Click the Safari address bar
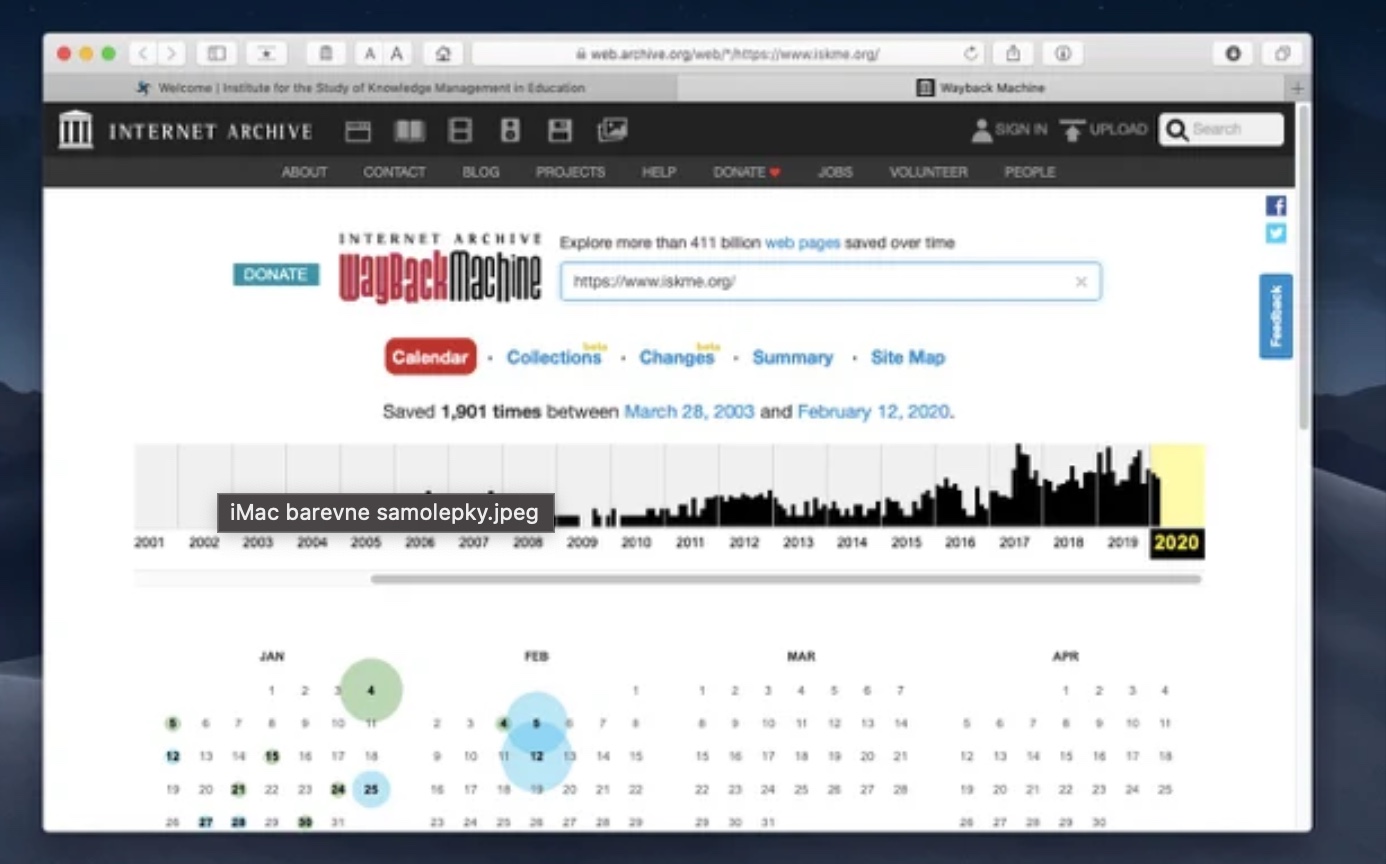 pos(726,54)
